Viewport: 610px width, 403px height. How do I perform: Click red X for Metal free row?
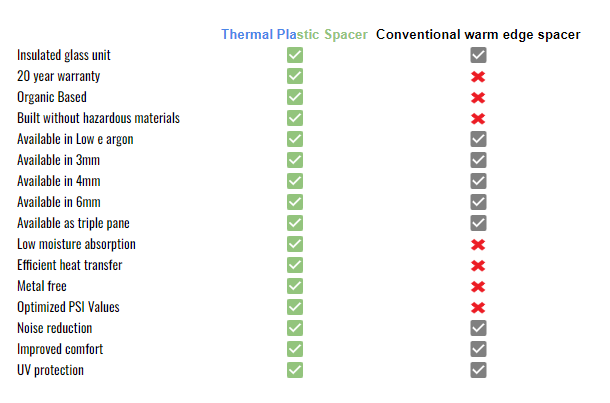click(478, 286)
